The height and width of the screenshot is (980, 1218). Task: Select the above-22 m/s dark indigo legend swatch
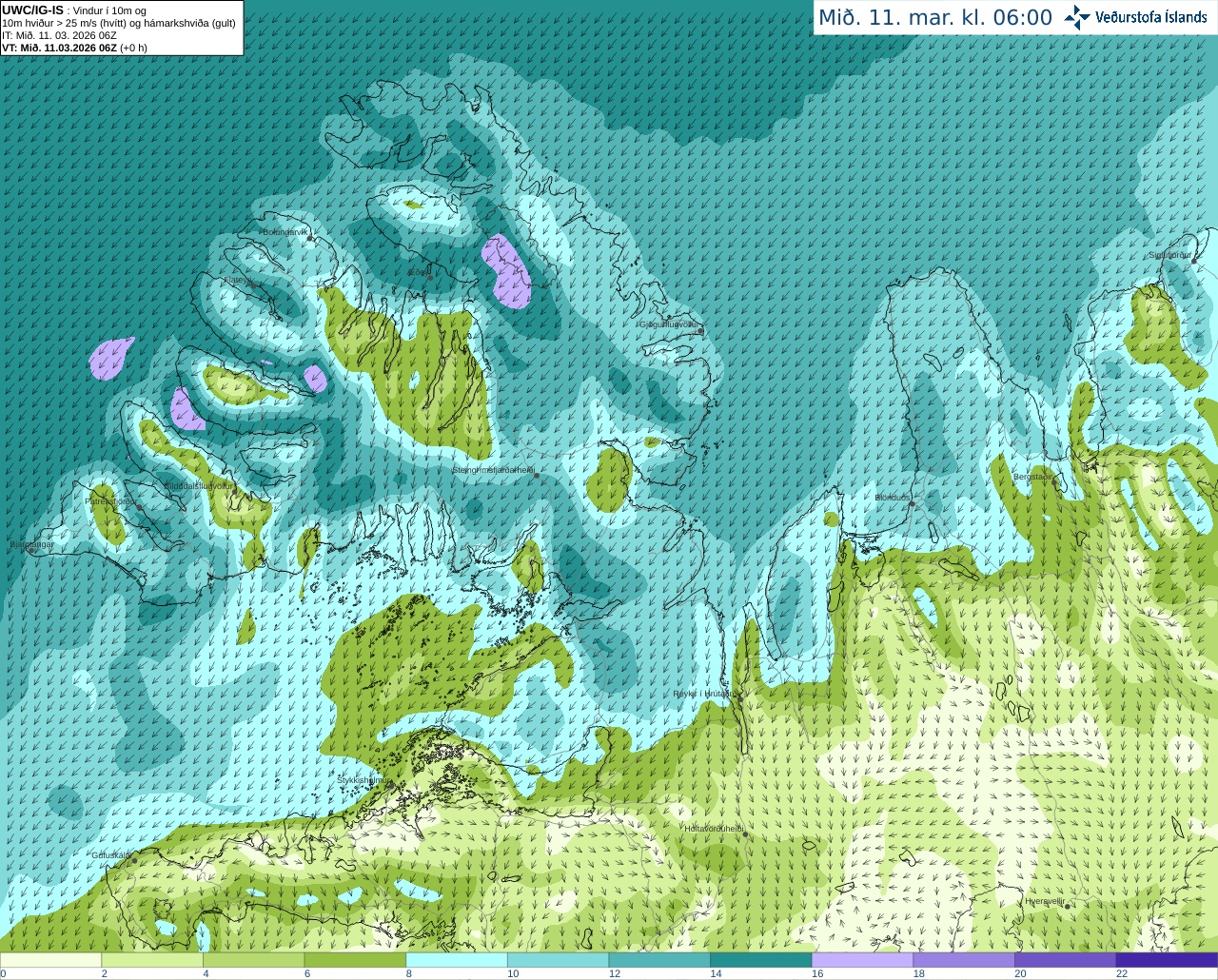pyautogui.click(x=1167, y=960)
